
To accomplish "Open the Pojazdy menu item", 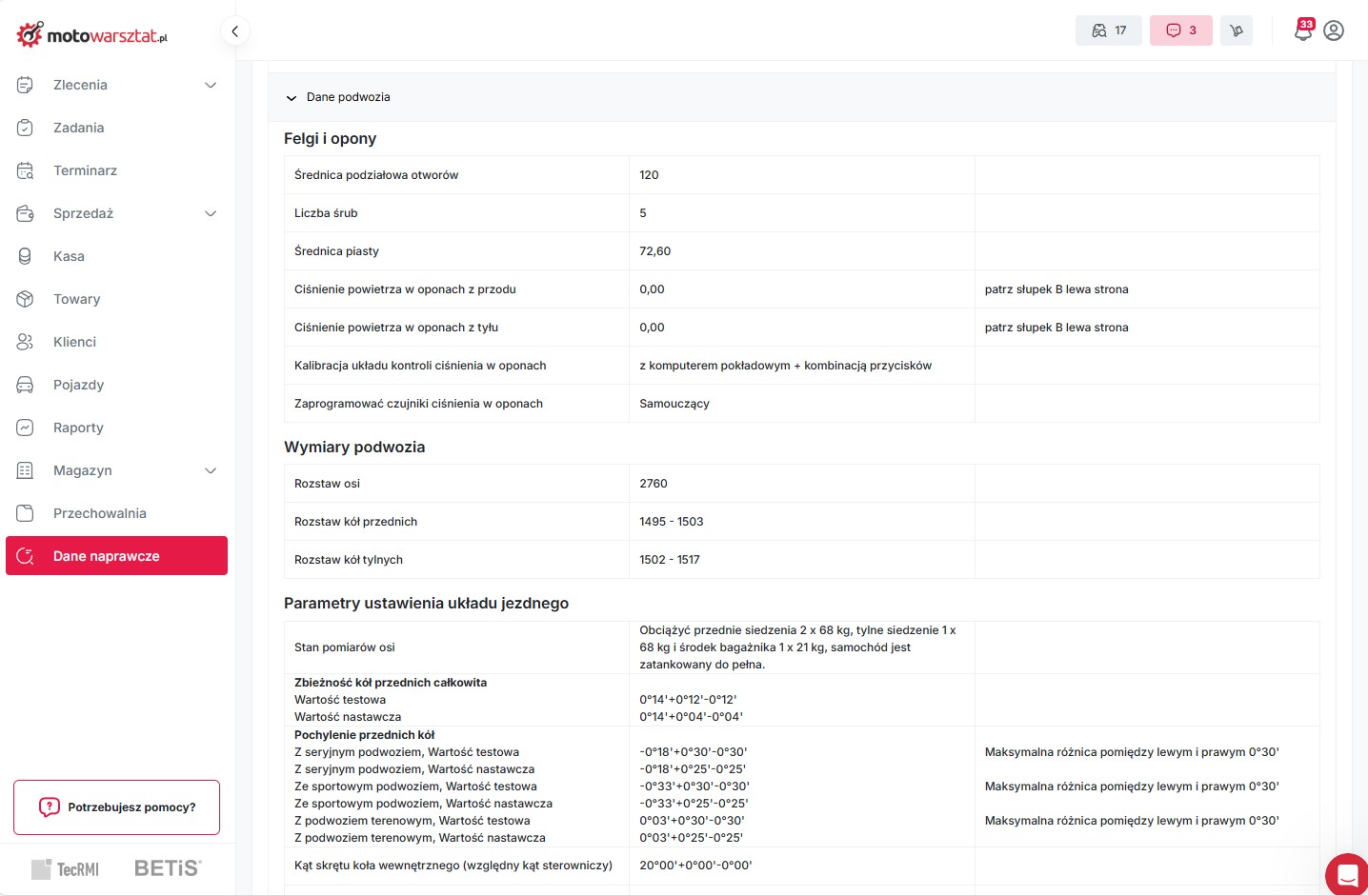I will pyautogui.click(x=78, y=385).
